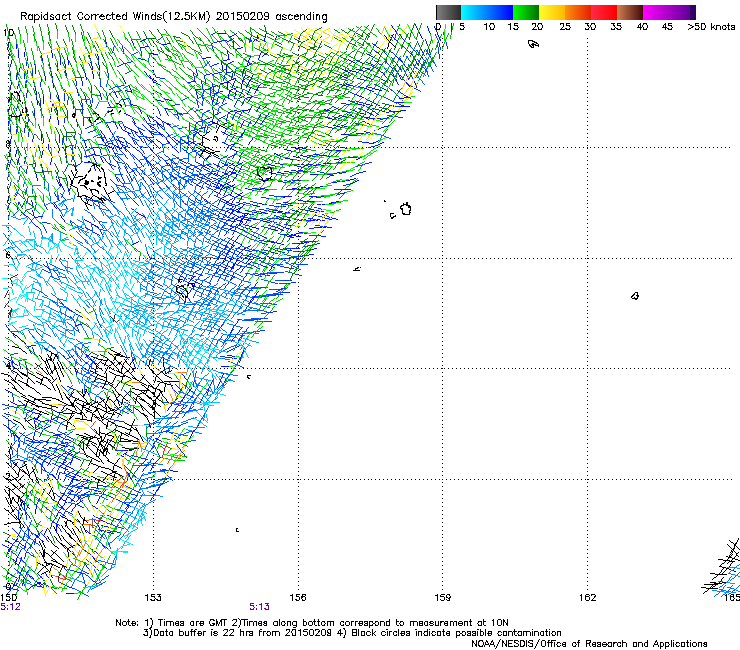Click the "25" legend scale label
This screenshot has height=650, width=740.
(x=565, y=27)
